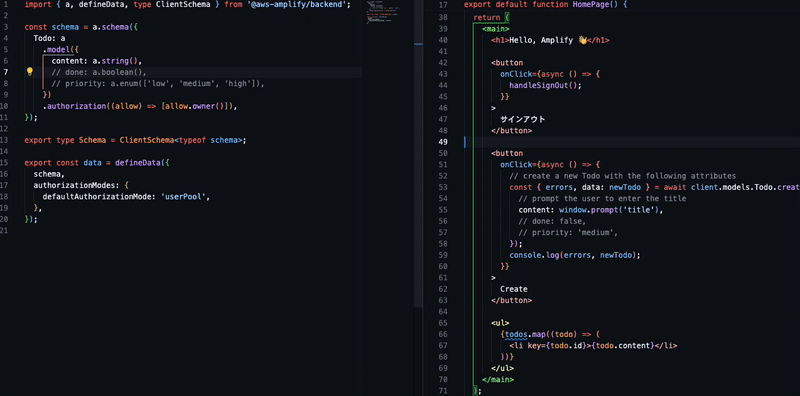800x396 pixels.
Task: Click the 'Create' button label text on line 62
Action: click(x=514, y=289)
